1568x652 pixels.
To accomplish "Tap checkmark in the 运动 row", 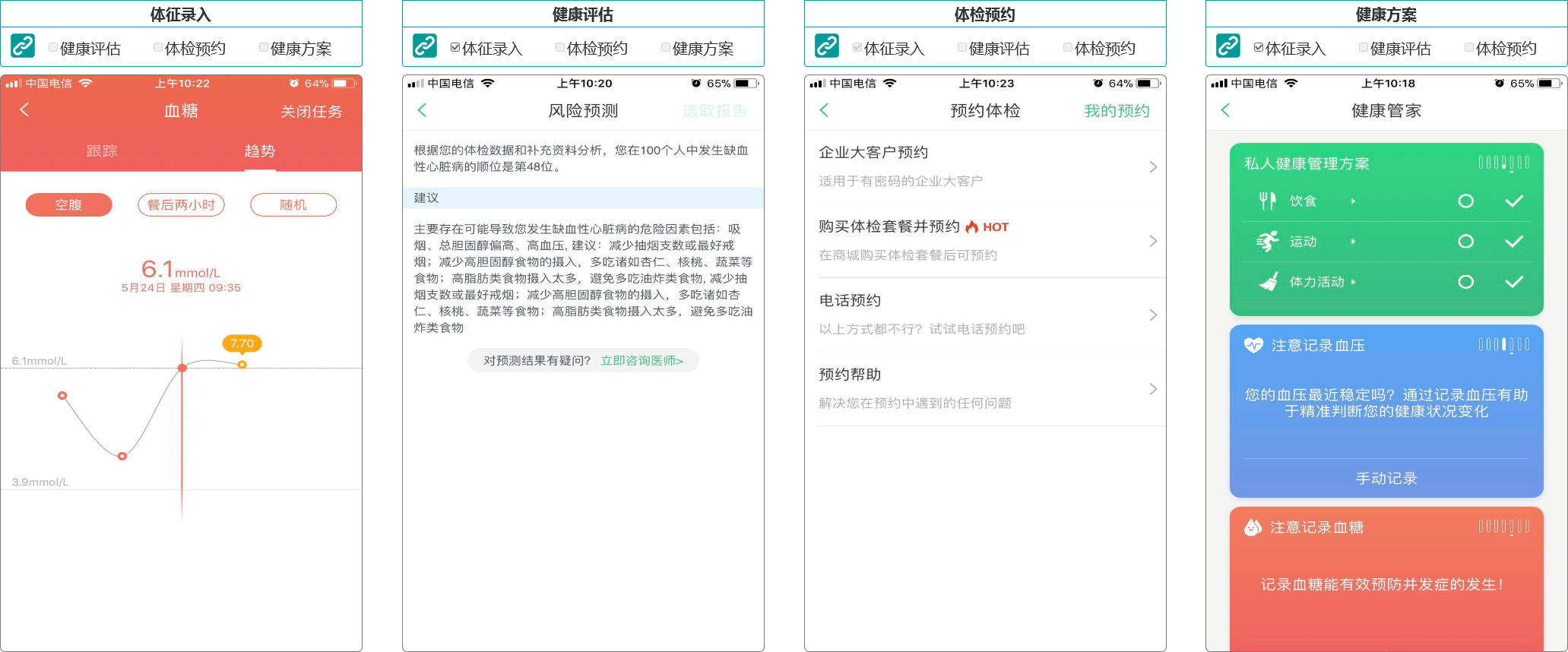I will pos(1514,242).
